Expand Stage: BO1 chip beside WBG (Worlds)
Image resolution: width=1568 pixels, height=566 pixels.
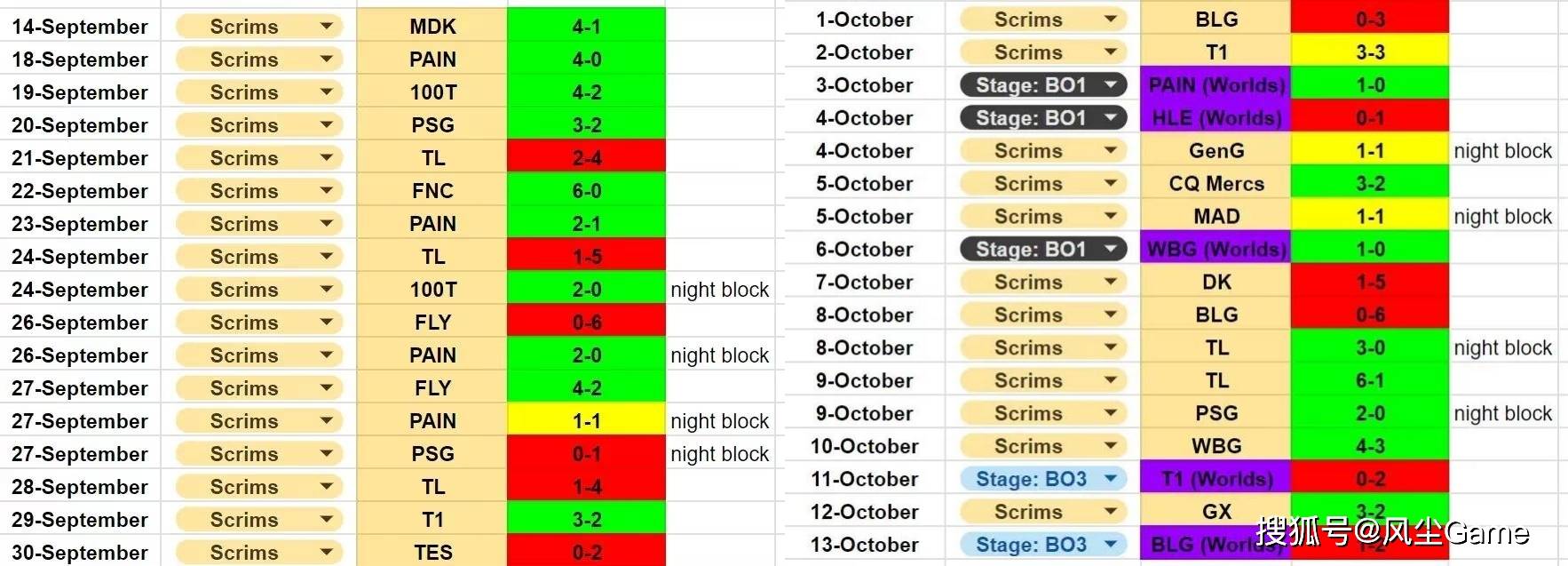pyautogui.click(x=1110, y=250)
